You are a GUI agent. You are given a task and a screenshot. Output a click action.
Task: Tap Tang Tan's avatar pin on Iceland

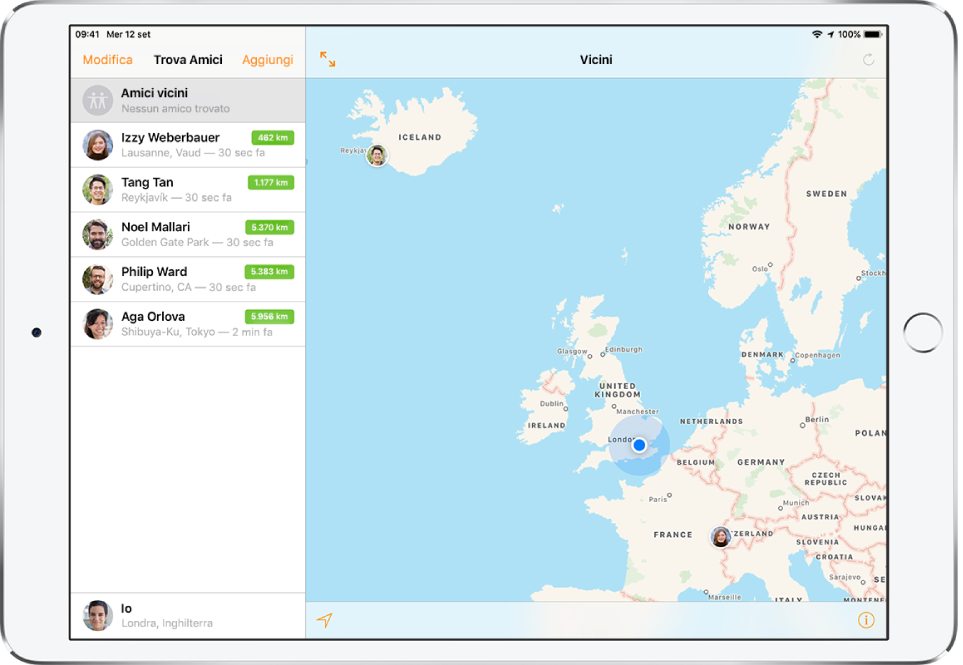click(x=376, y=155)
